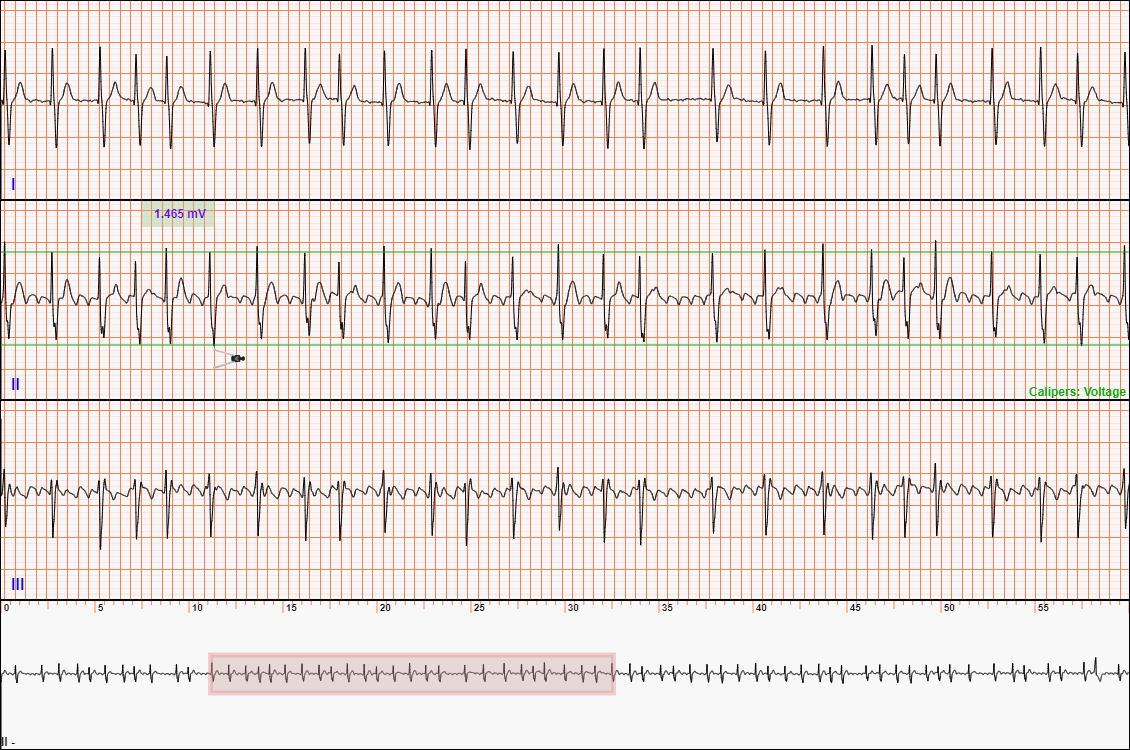Screen dimensions: 1130x750
Task: Click the tall spike near overview strip's end
Action: point(1096,666)
